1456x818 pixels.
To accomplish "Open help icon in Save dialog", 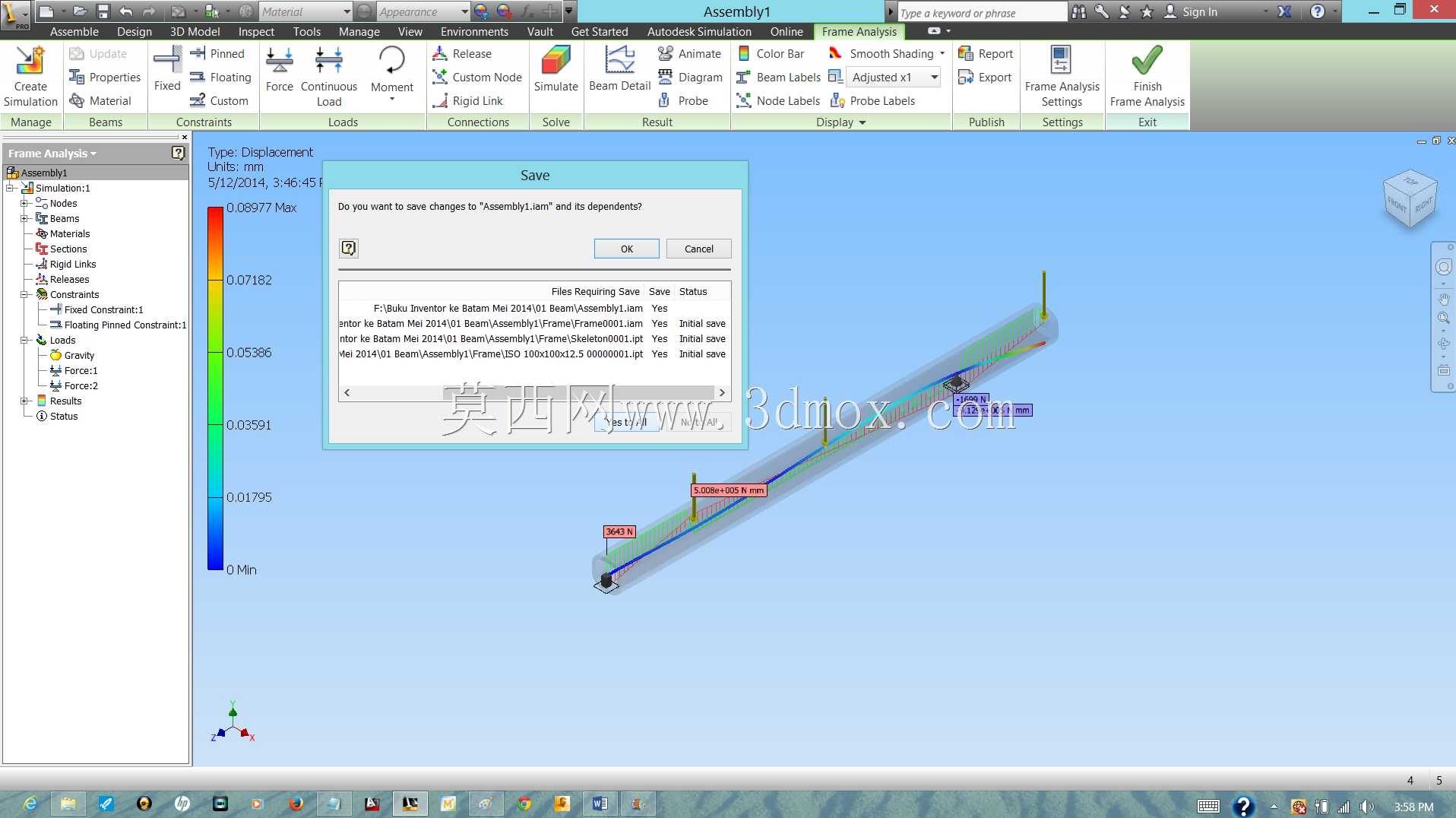I will [x=349, y=248].
